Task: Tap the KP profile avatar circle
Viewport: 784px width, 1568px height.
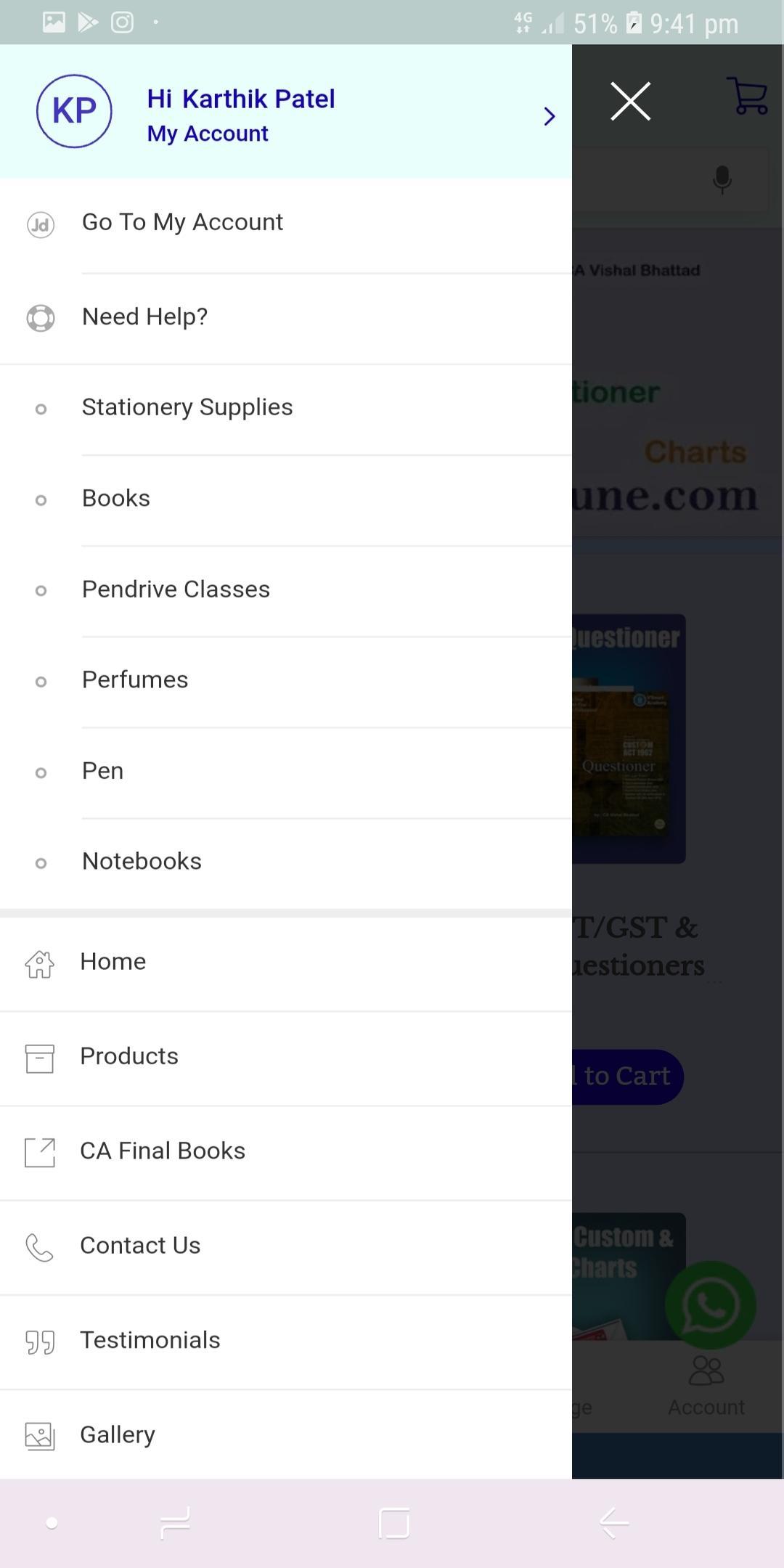Action: coord(74,111)
